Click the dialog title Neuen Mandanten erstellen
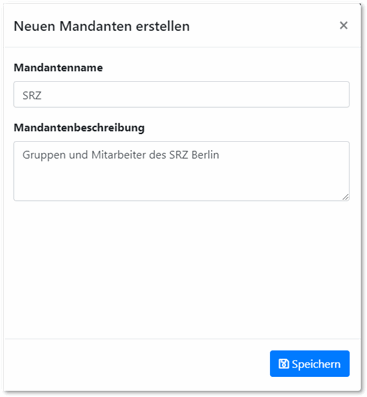The width and height of the screenshot is (367, 397). point(102,26)
